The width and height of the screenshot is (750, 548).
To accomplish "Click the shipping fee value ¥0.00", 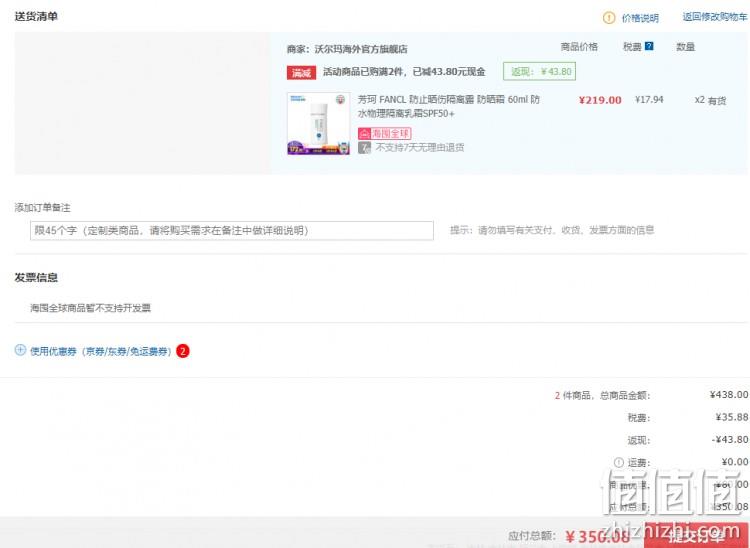I will 735,462.
